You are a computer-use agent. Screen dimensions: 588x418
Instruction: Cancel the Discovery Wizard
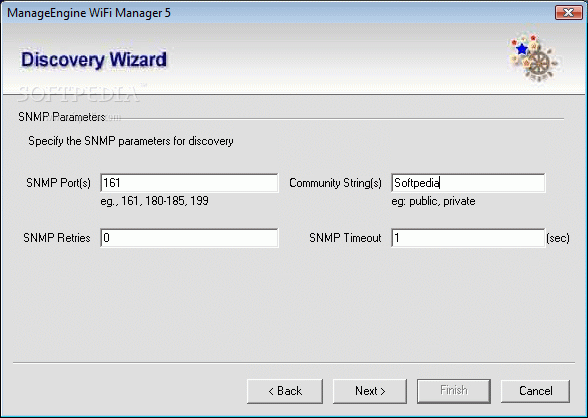(x=535, y=391)
